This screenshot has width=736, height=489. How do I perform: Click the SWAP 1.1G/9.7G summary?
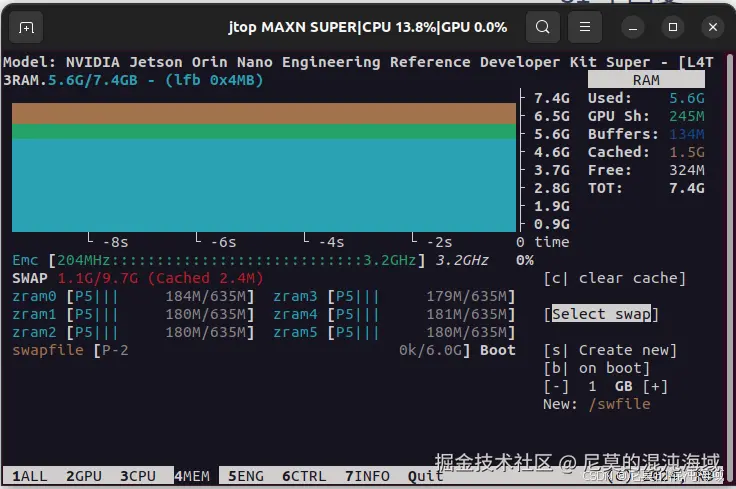(138, 278)
